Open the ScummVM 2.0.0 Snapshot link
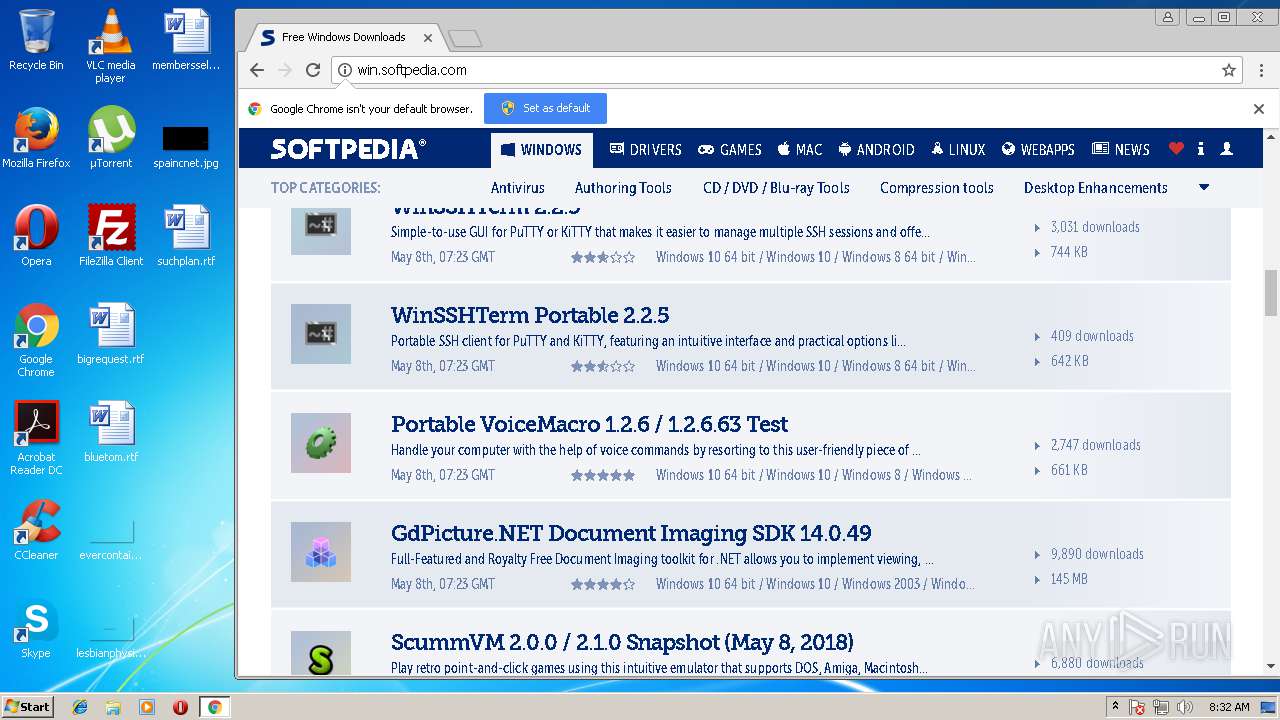The width and height of the screenshot is (1280, 720). pos(622,642)
